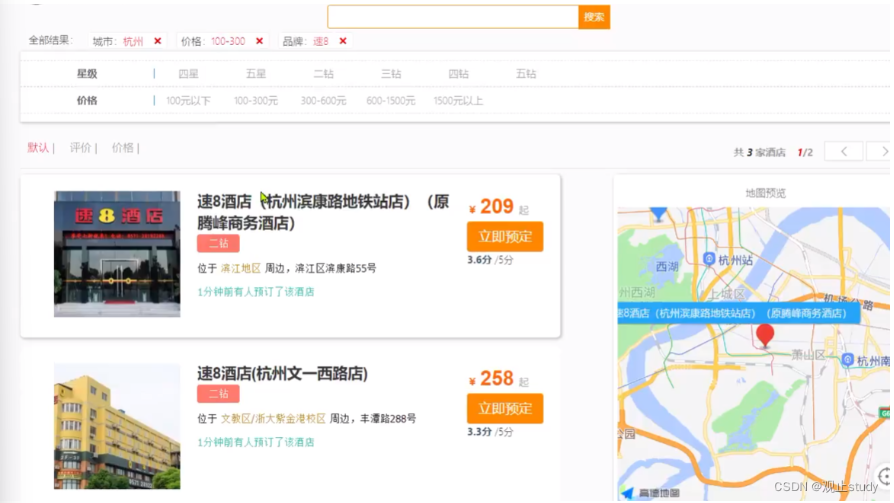Filter by 三钻 rating
The image size is (894, 503).
391,74
